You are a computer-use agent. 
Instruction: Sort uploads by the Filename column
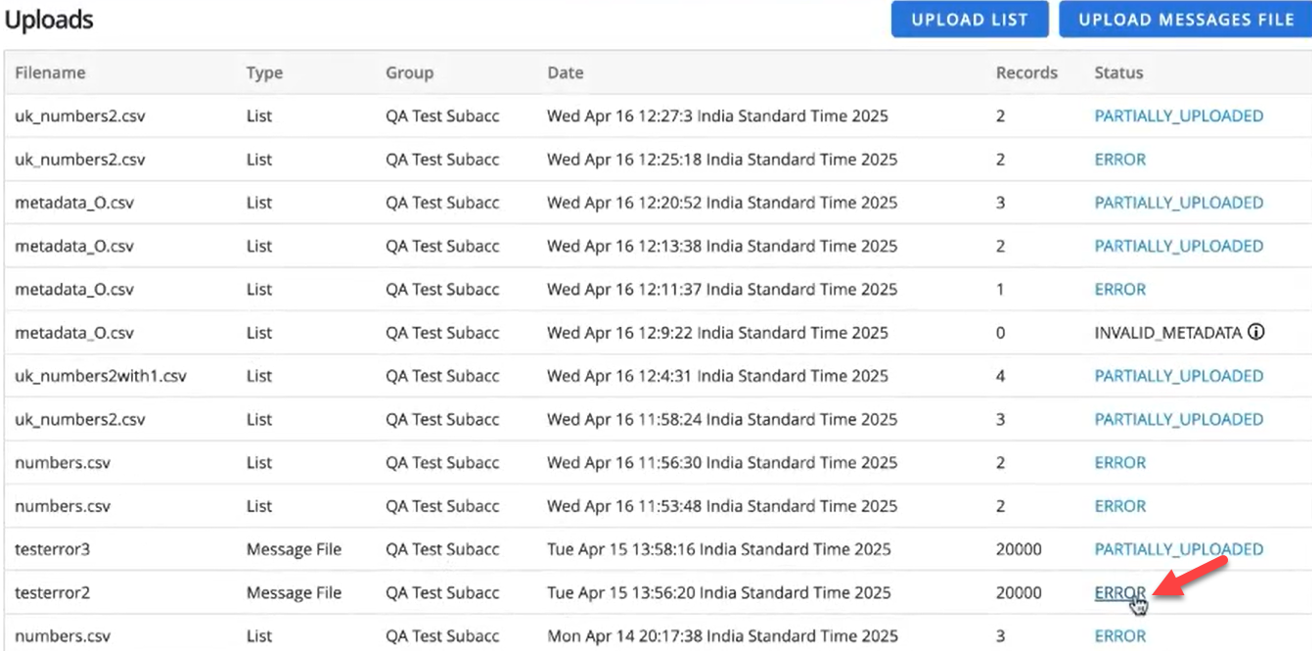[51, 72]
